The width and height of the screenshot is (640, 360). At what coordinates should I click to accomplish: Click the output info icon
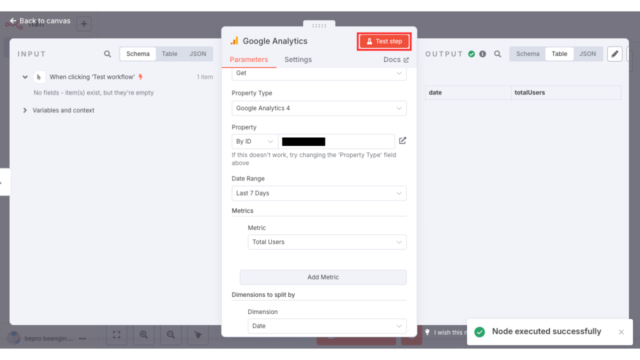point(482,54)
